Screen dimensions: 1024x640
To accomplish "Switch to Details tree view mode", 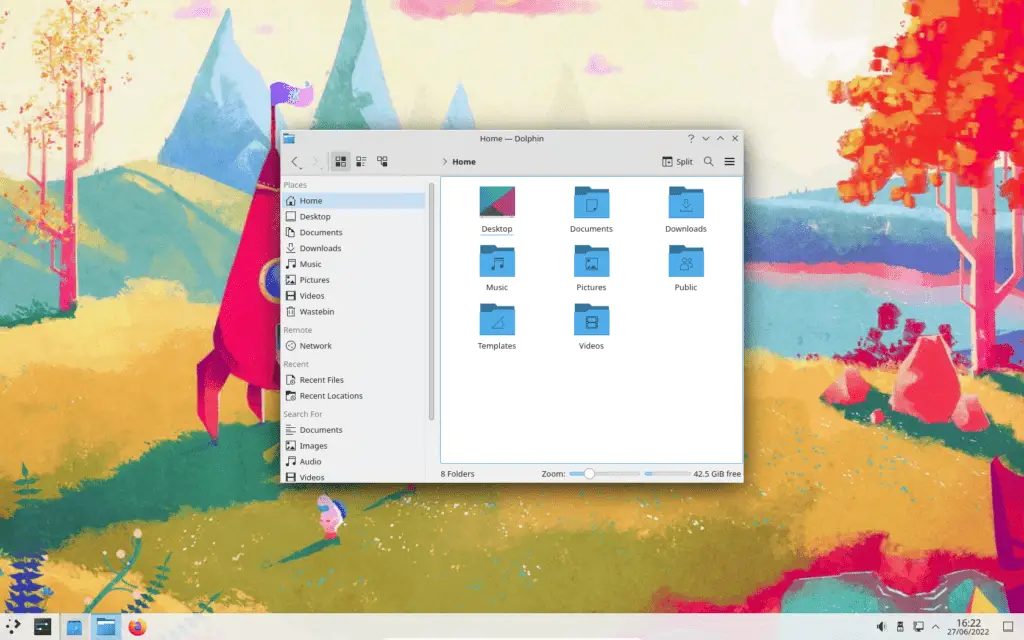I will (x=382, y=161).
